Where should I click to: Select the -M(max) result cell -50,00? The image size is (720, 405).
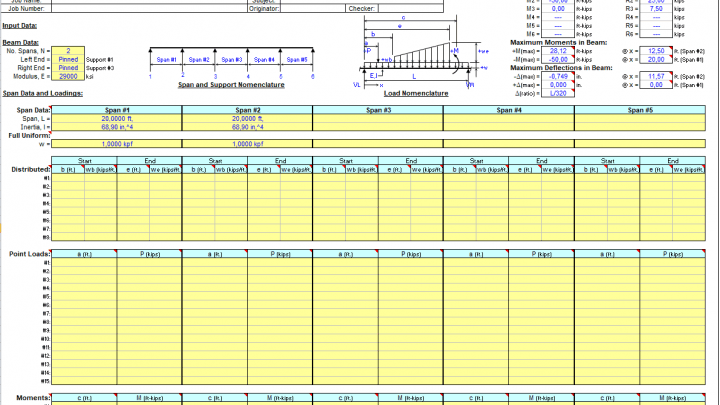(x=558, y=59)
